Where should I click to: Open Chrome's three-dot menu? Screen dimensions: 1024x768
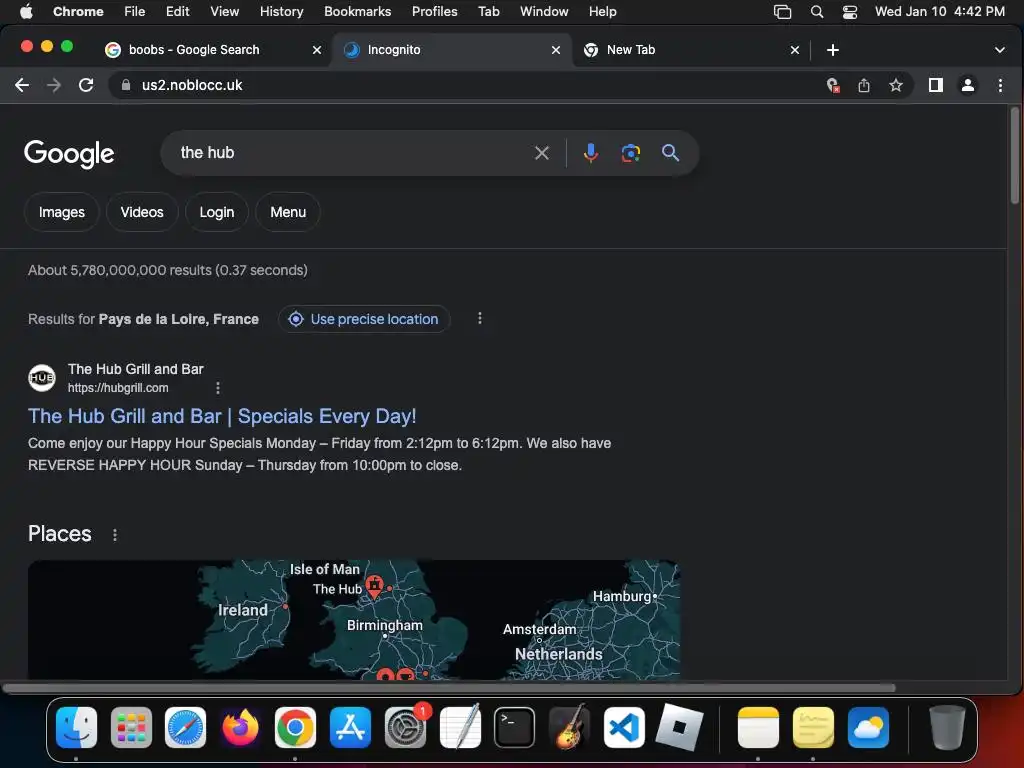(x=1000, y=85)
